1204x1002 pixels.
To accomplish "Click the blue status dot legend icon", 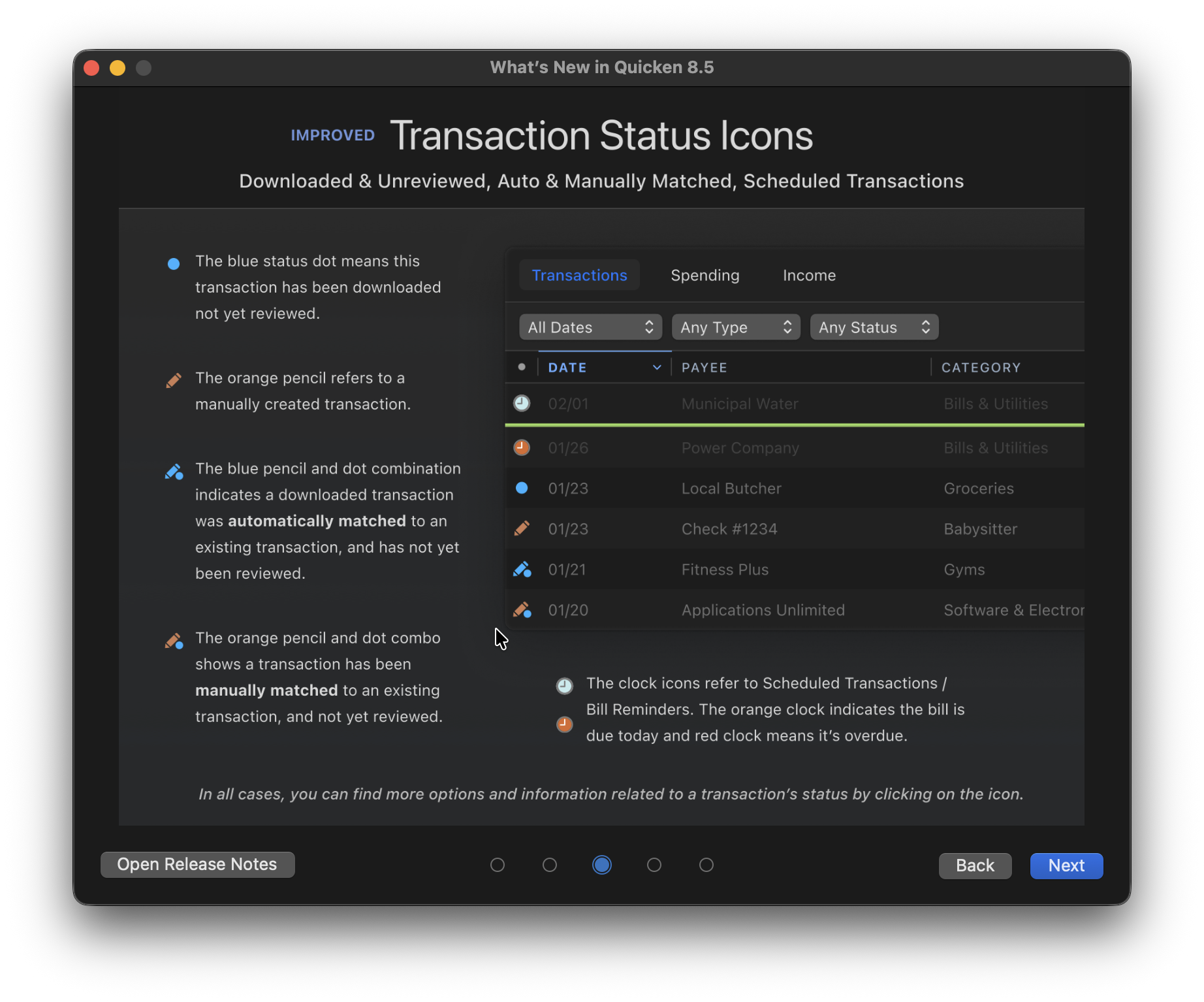I will 174,264.
